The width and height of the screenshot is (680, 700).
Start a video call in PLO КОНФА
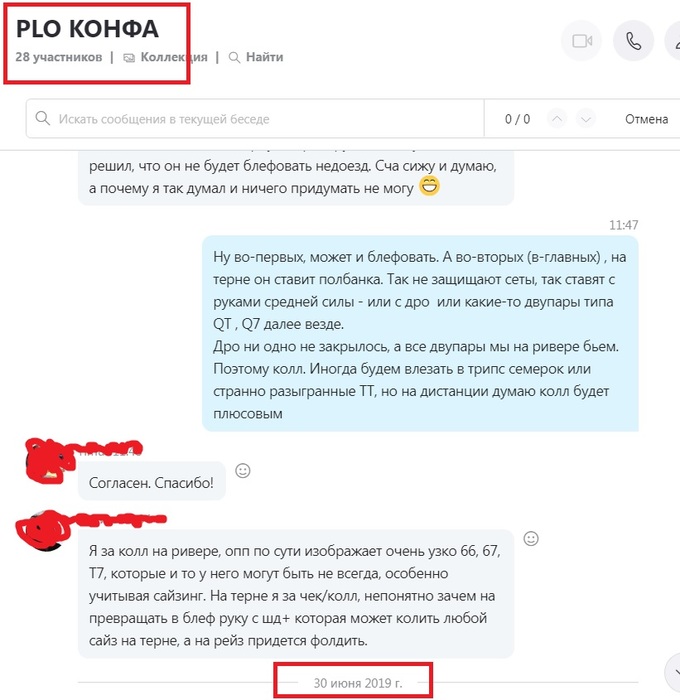click(581, 41)
